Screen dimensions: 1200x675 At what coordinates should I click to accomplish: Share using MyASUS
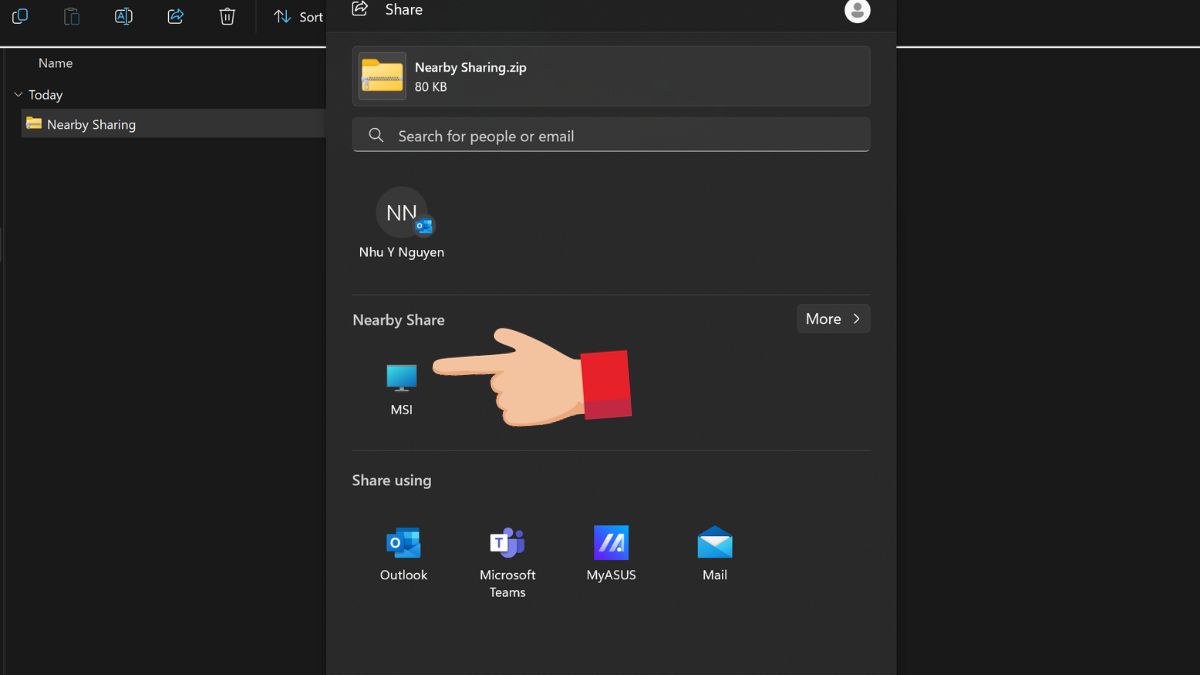tap(611, 554)
